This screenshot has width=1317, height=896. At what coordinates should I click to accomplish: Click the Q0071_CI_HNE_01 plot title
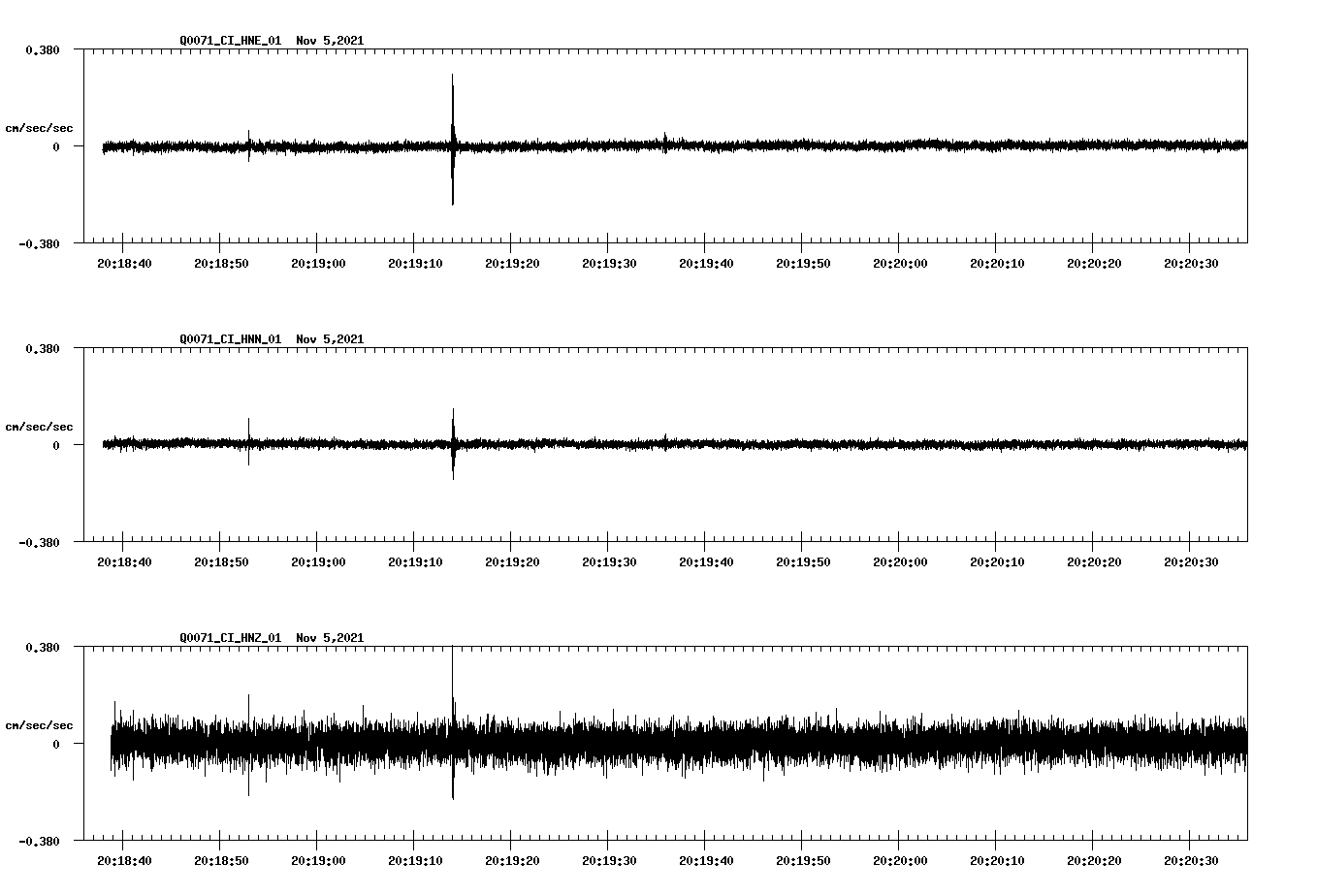coord(272,41)
